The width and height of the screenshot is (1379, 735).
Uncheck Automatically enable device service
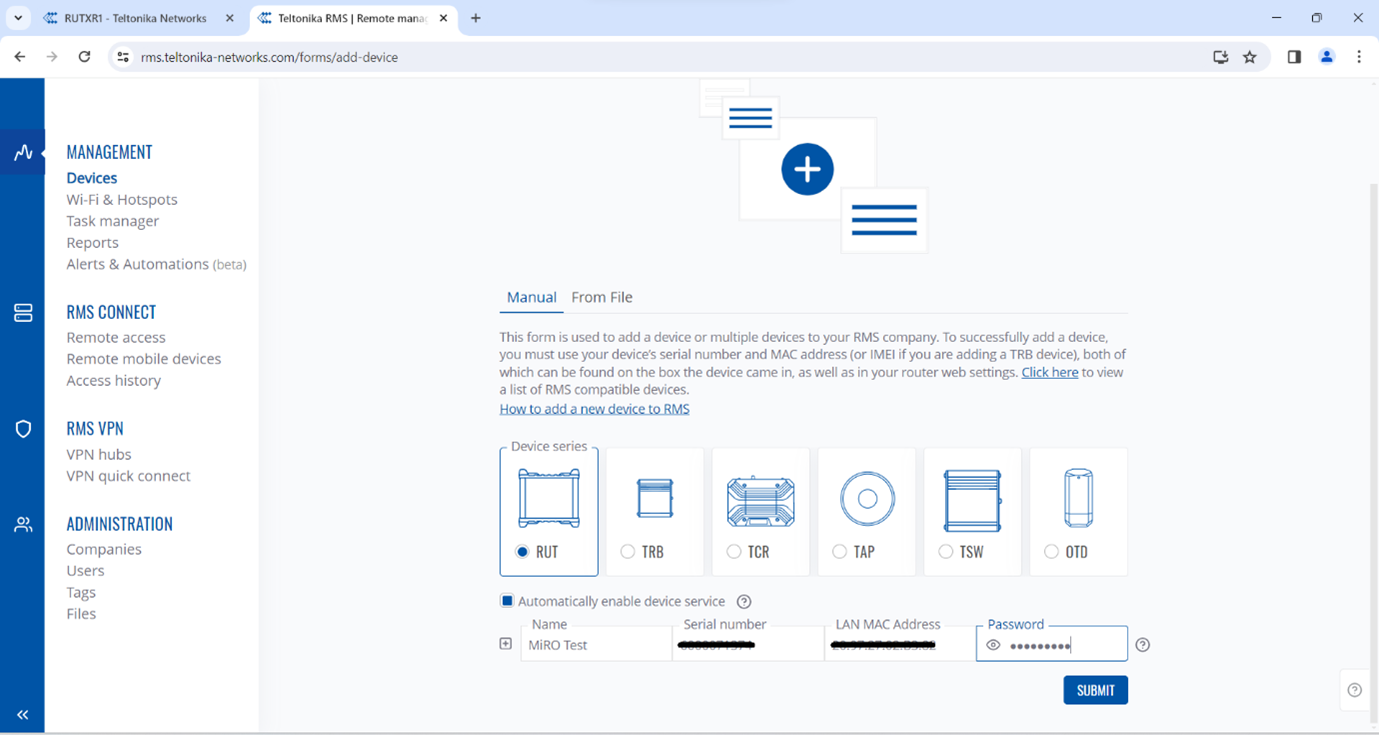click(507, 601)
